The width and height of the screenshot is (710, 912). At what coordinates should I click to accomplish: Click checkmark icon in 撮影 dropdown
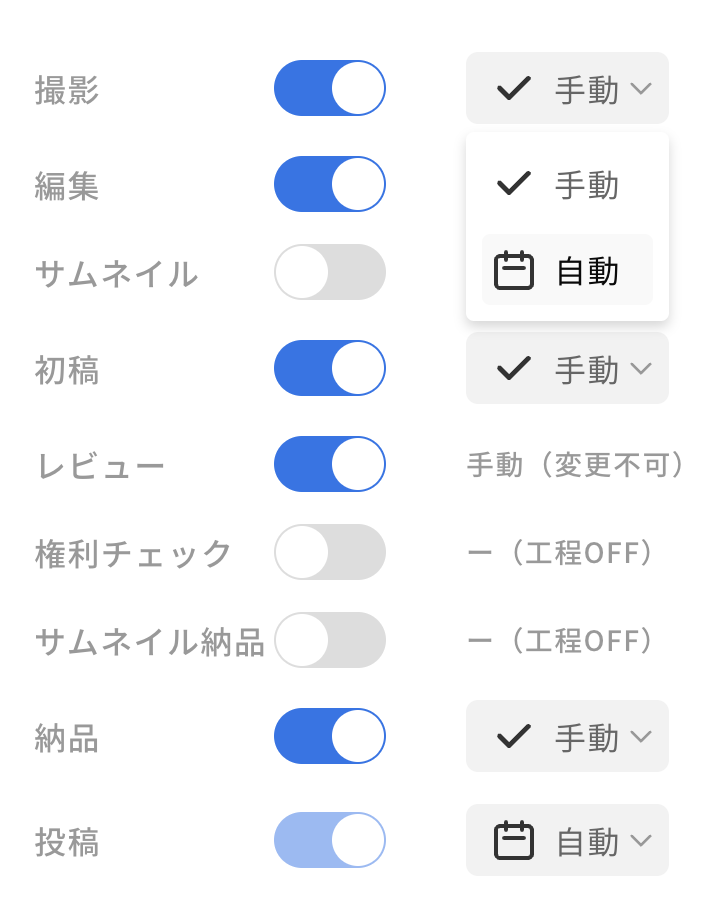click(x=514, y=89)
